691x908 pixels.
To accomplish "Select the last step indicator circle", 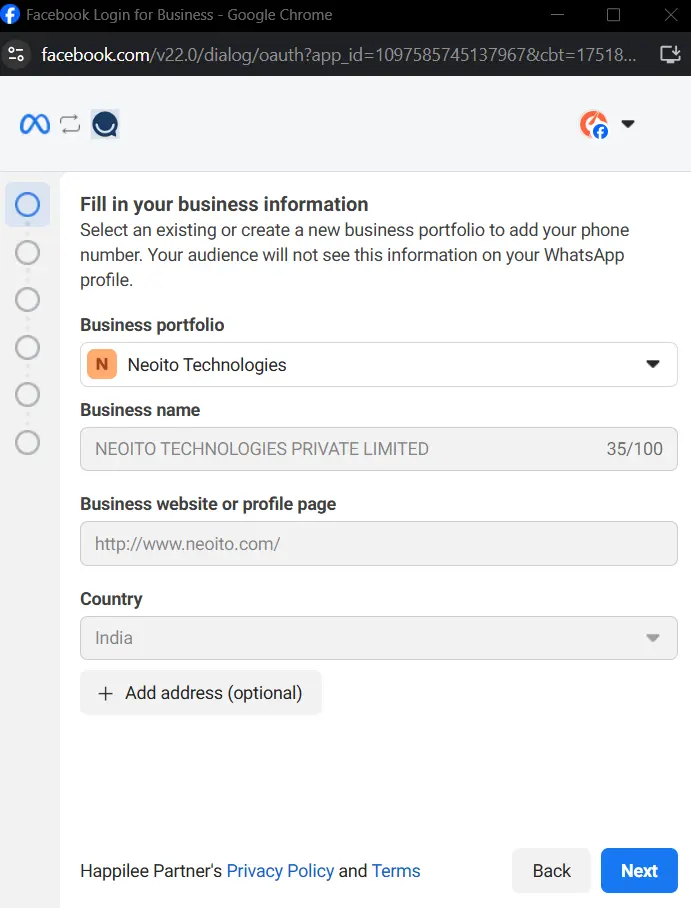I will [x=27, y=441].
